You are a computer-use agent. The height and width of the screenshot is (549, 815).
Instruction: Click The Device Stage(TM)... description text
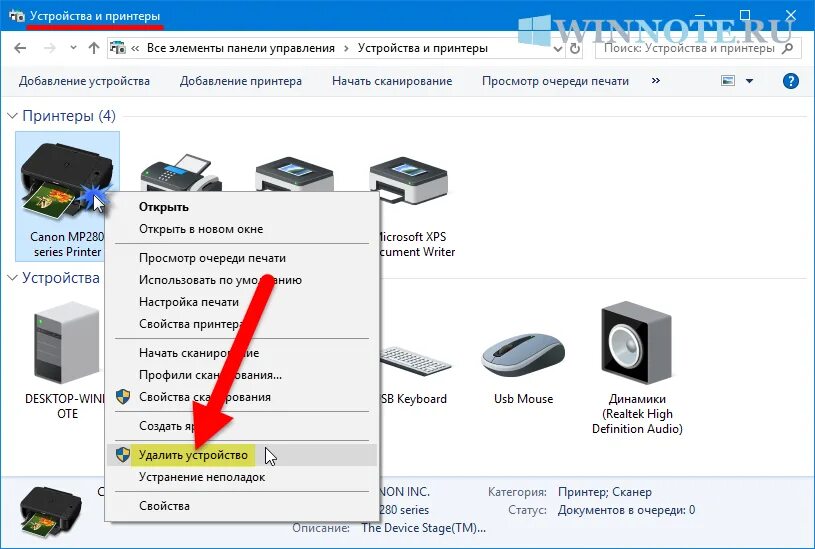(424, 528)
